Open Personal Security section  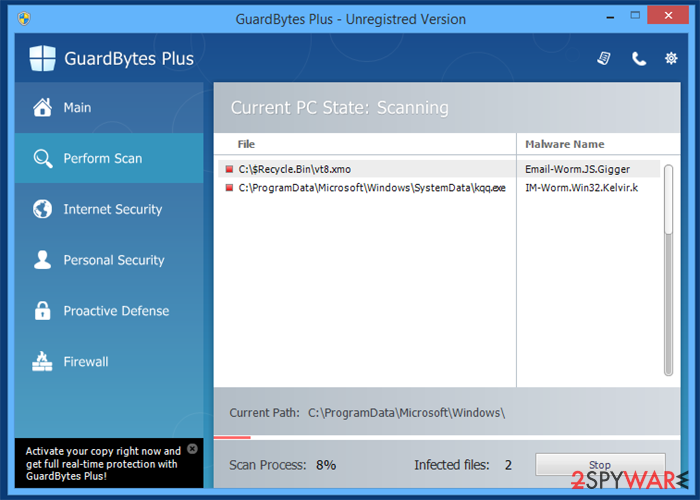(109, 260)
